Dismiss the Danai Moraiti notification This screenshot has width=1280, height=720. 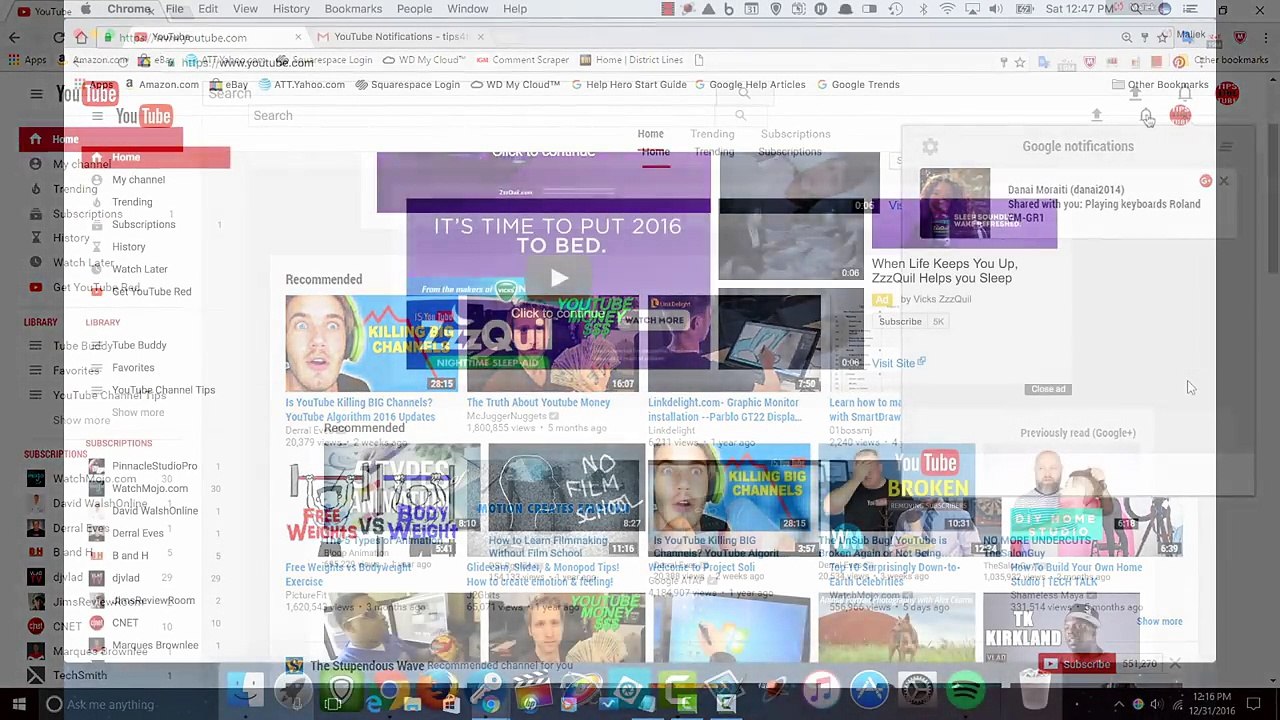tap(1224, 181)
